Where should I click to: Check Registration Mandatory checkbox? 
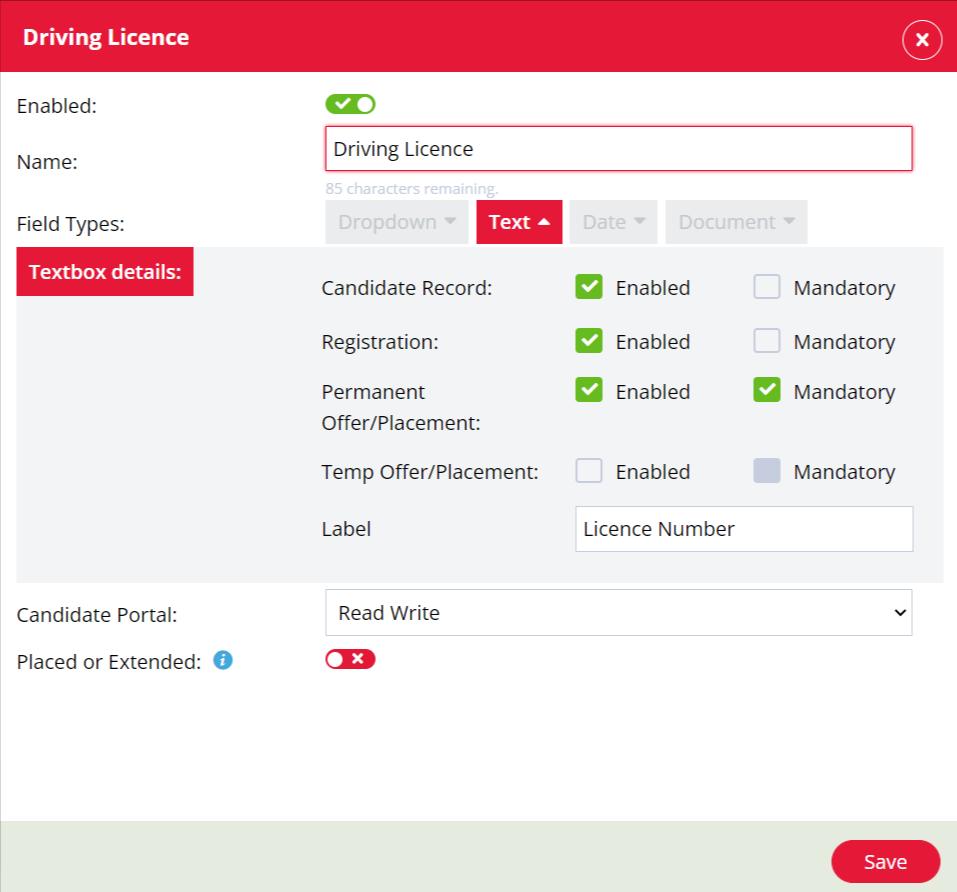click(767, 341)
